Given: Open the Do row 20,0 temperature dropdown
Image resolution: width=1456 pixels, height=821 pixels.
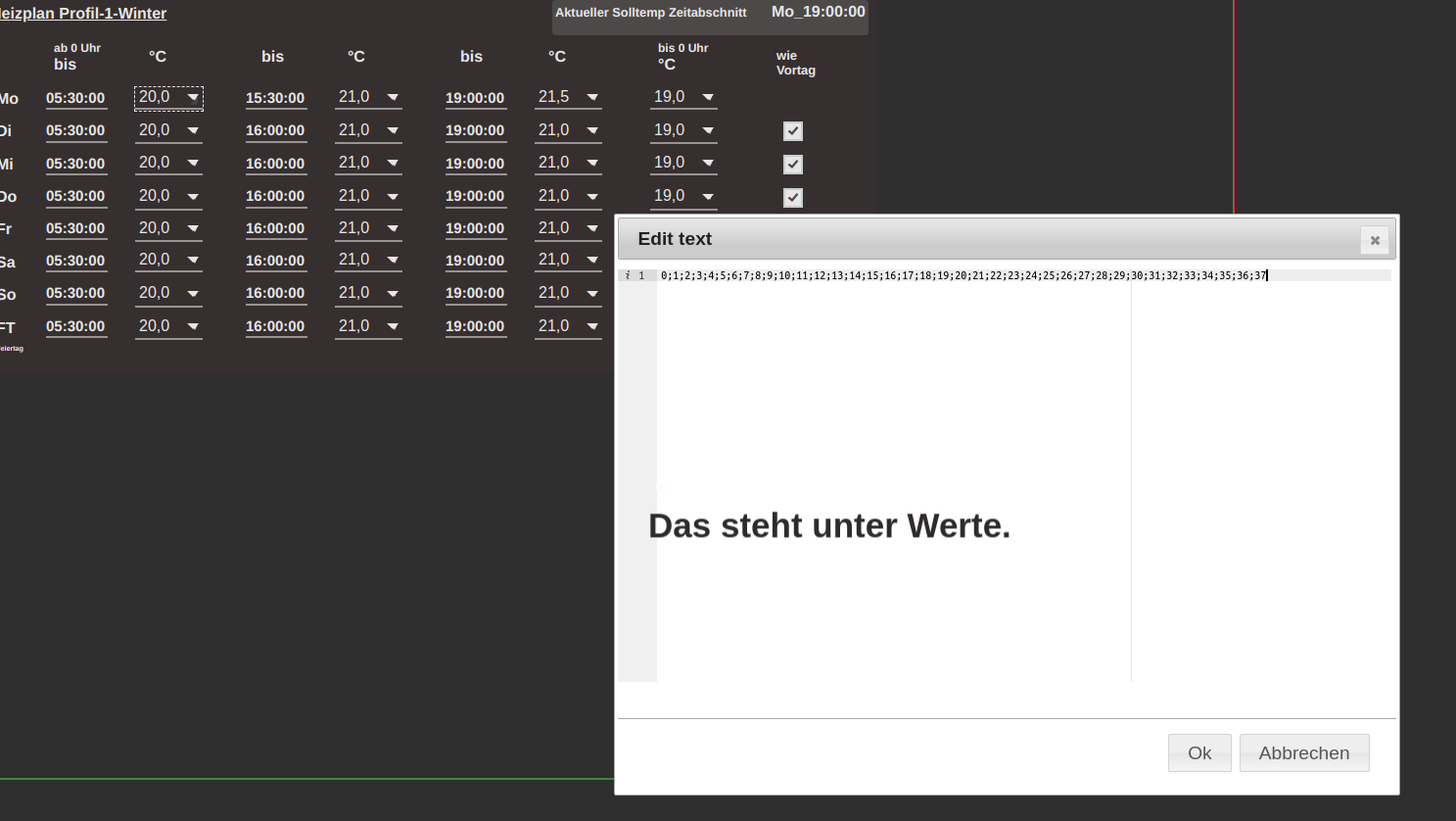Looking at the screenshot, I should click(x=168, y=196).
